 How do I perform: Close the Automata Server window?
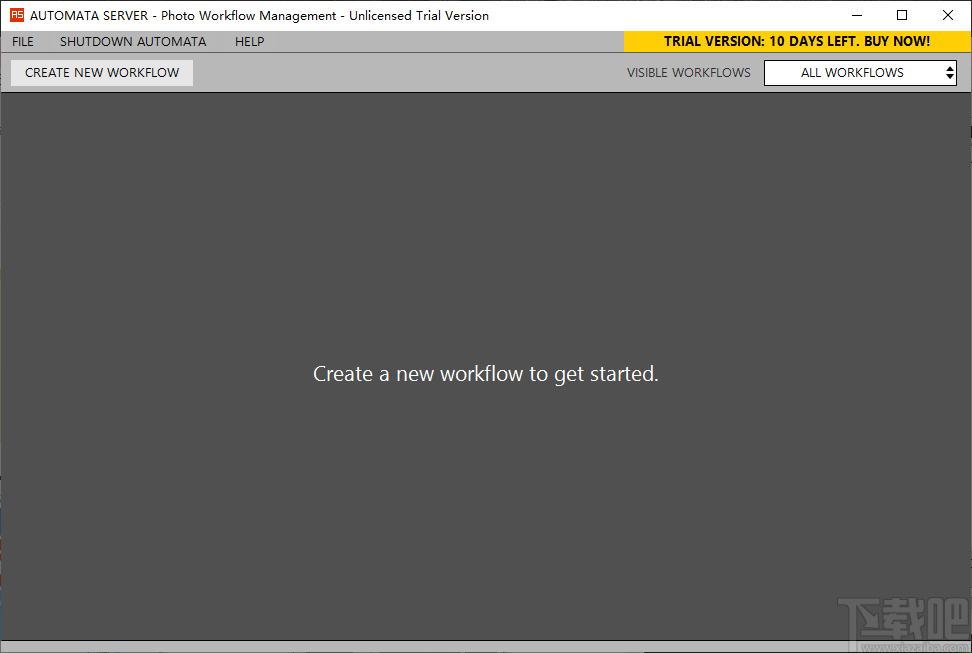[948, 16]
